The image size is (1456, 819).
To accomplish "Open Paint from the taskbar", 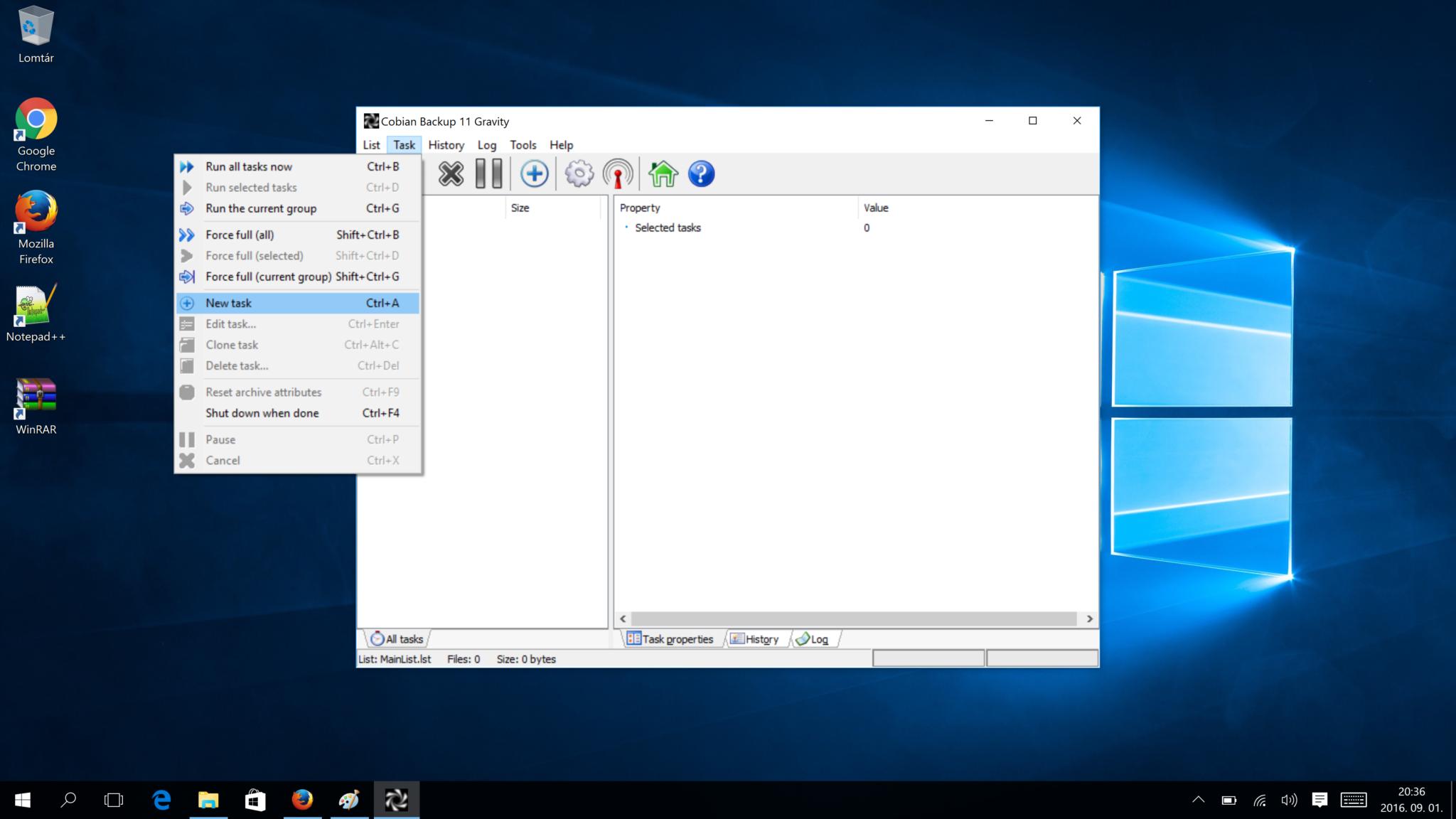I will point(348,799).
